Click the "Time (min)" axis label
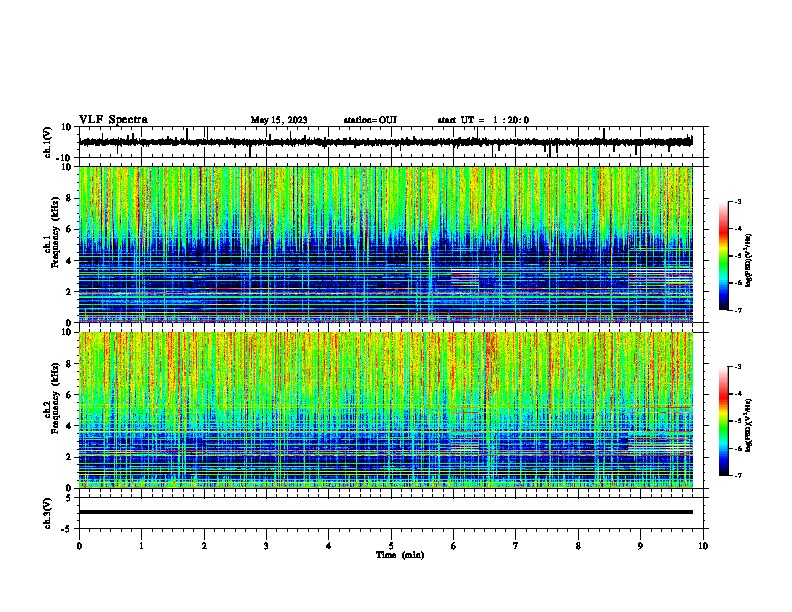 [400, 555]
